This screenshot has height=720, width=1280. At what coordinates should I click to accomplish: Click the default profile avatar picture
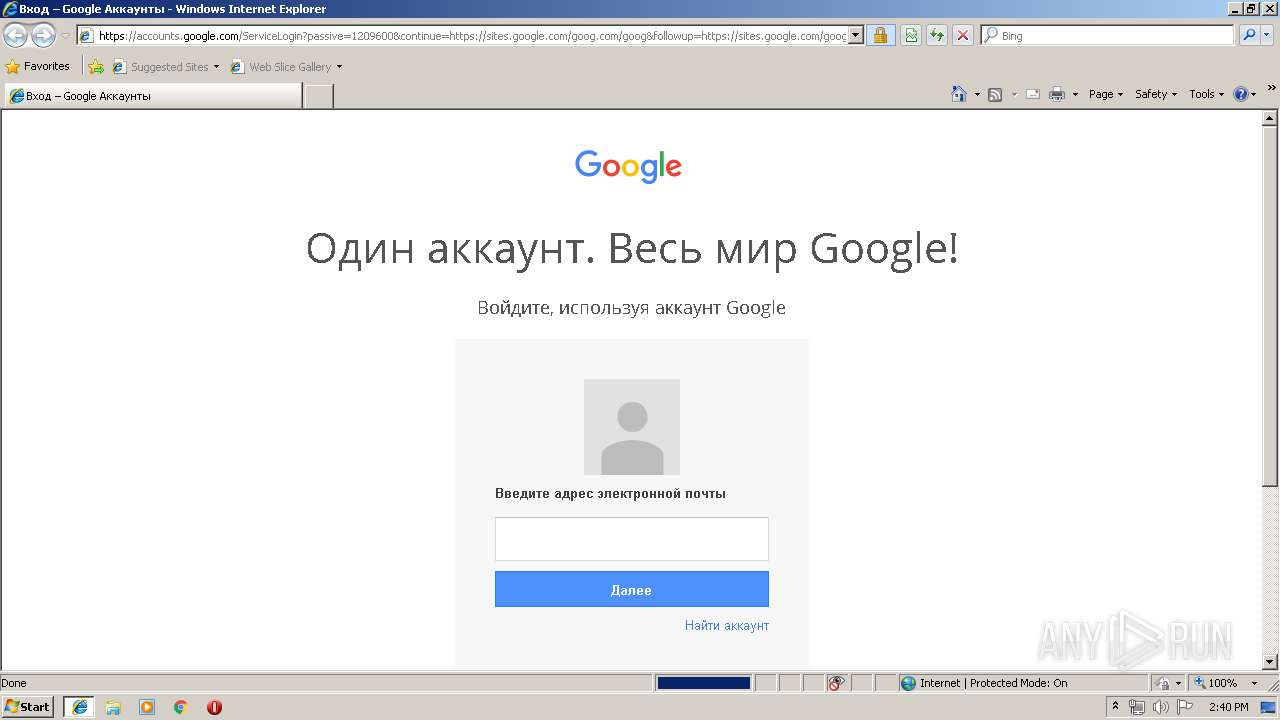[632, 427]
